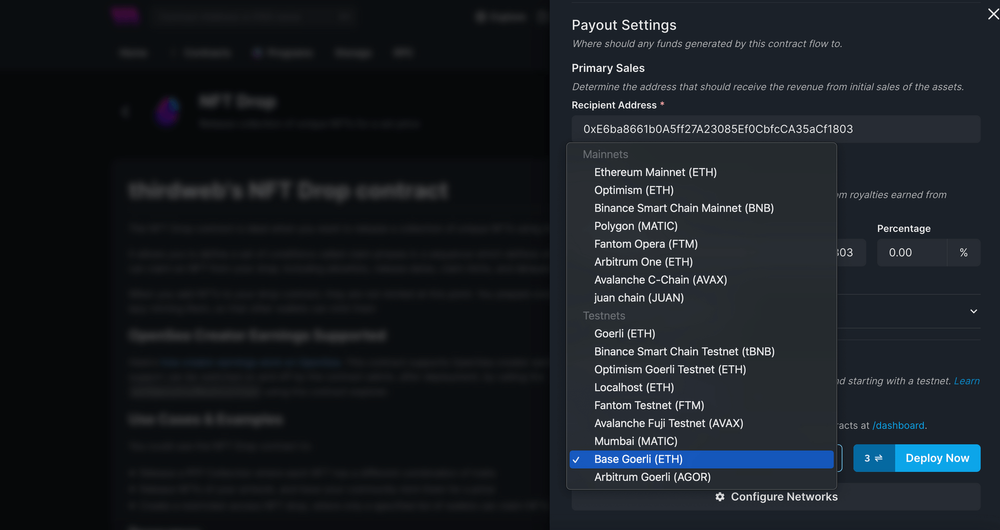The width and height of the screenshot is (1000, 530).
Task: Click the transactions count swap icon button
Action: click(873, 458)
